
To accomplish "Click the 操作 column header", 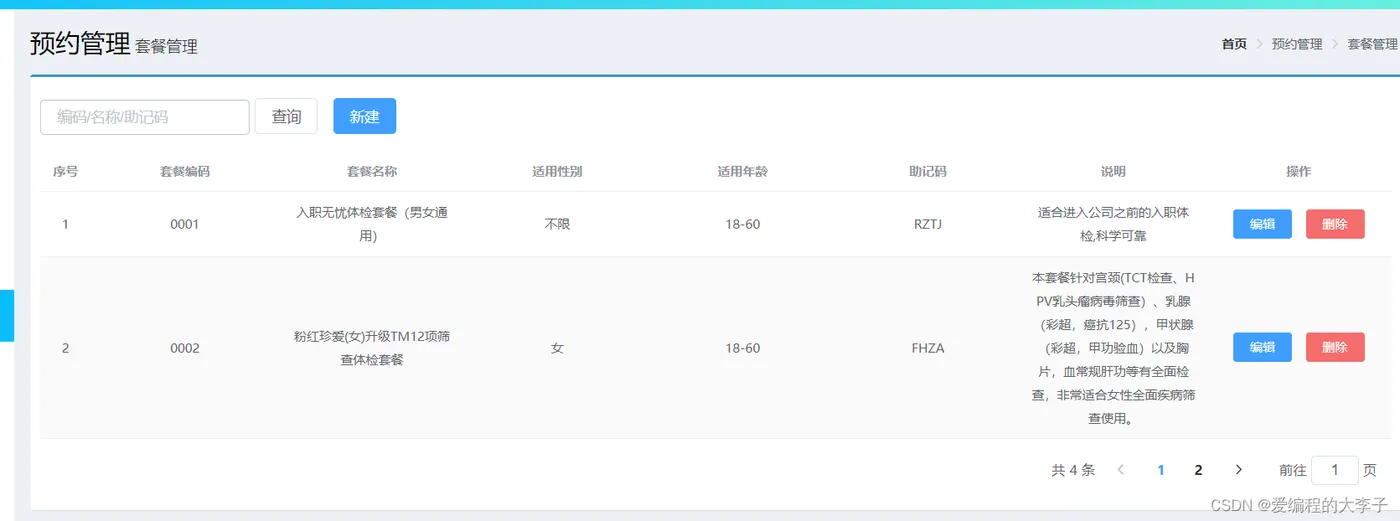I will tap(1299, 171).
